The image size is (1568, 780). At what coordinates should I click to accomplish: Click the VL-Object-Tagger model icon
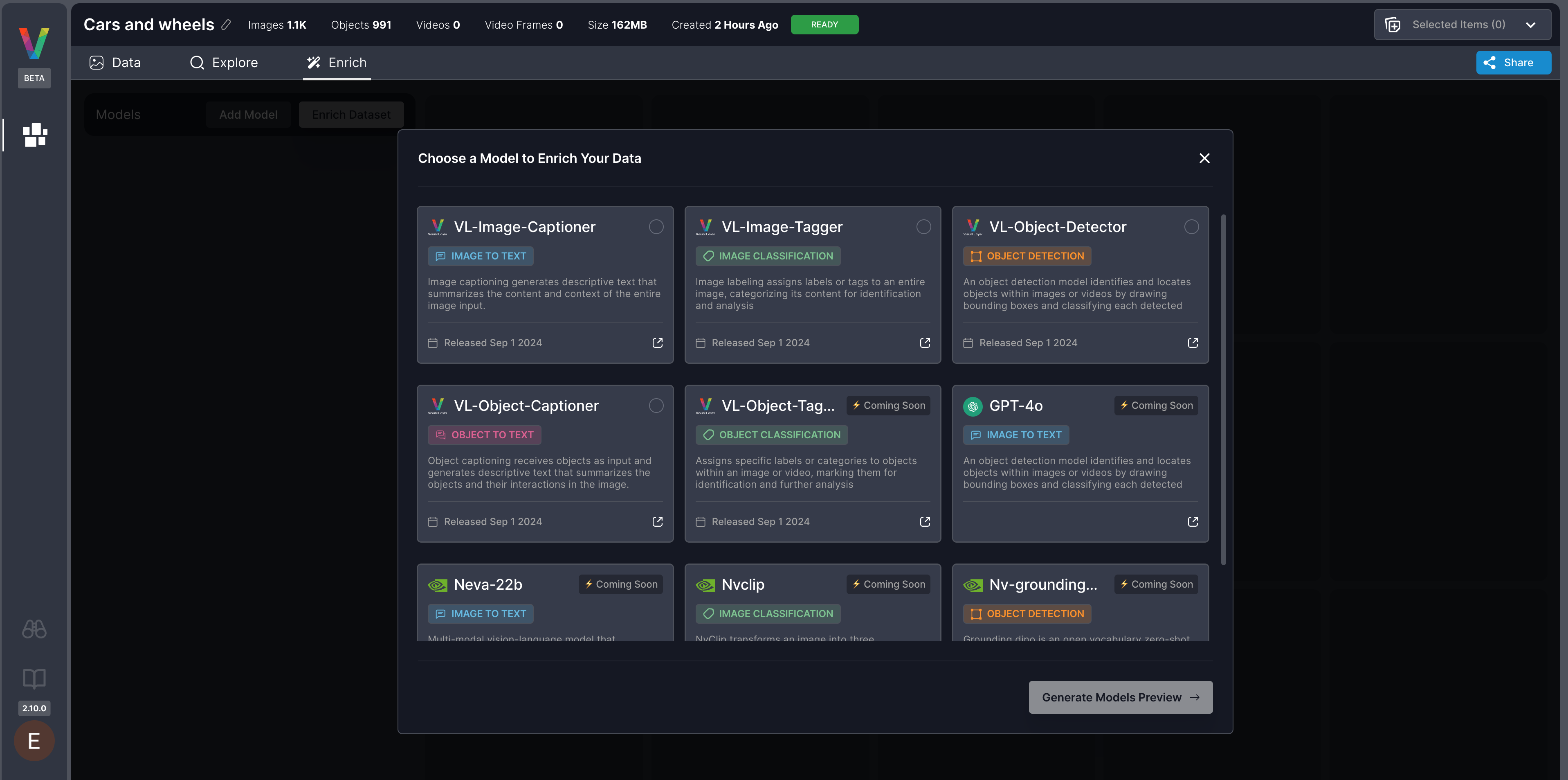coord(705,406)
